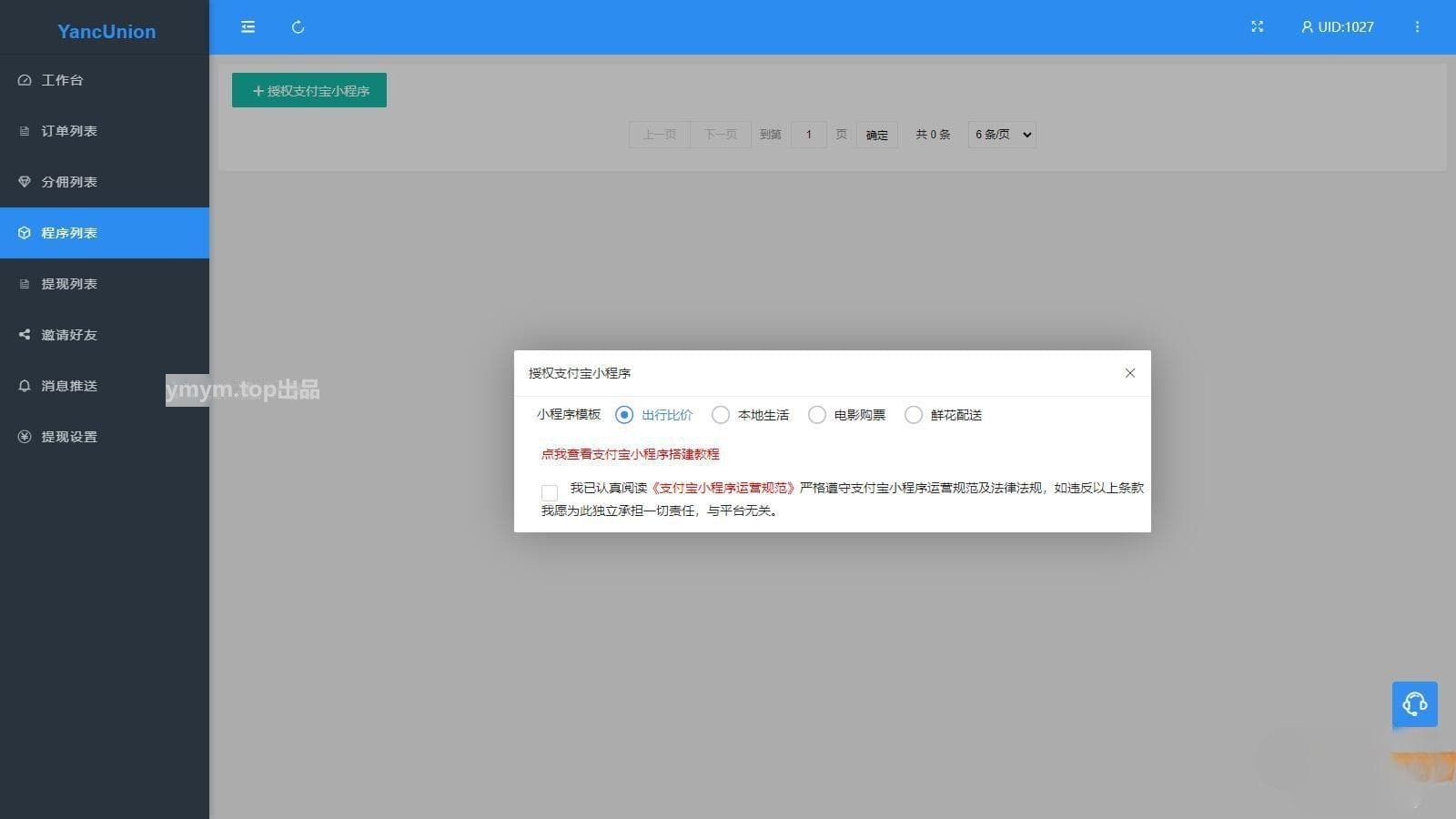Click the 共 0 条 total count text
The height and width of the screenshot is (819, 1456).
point(933,135)
